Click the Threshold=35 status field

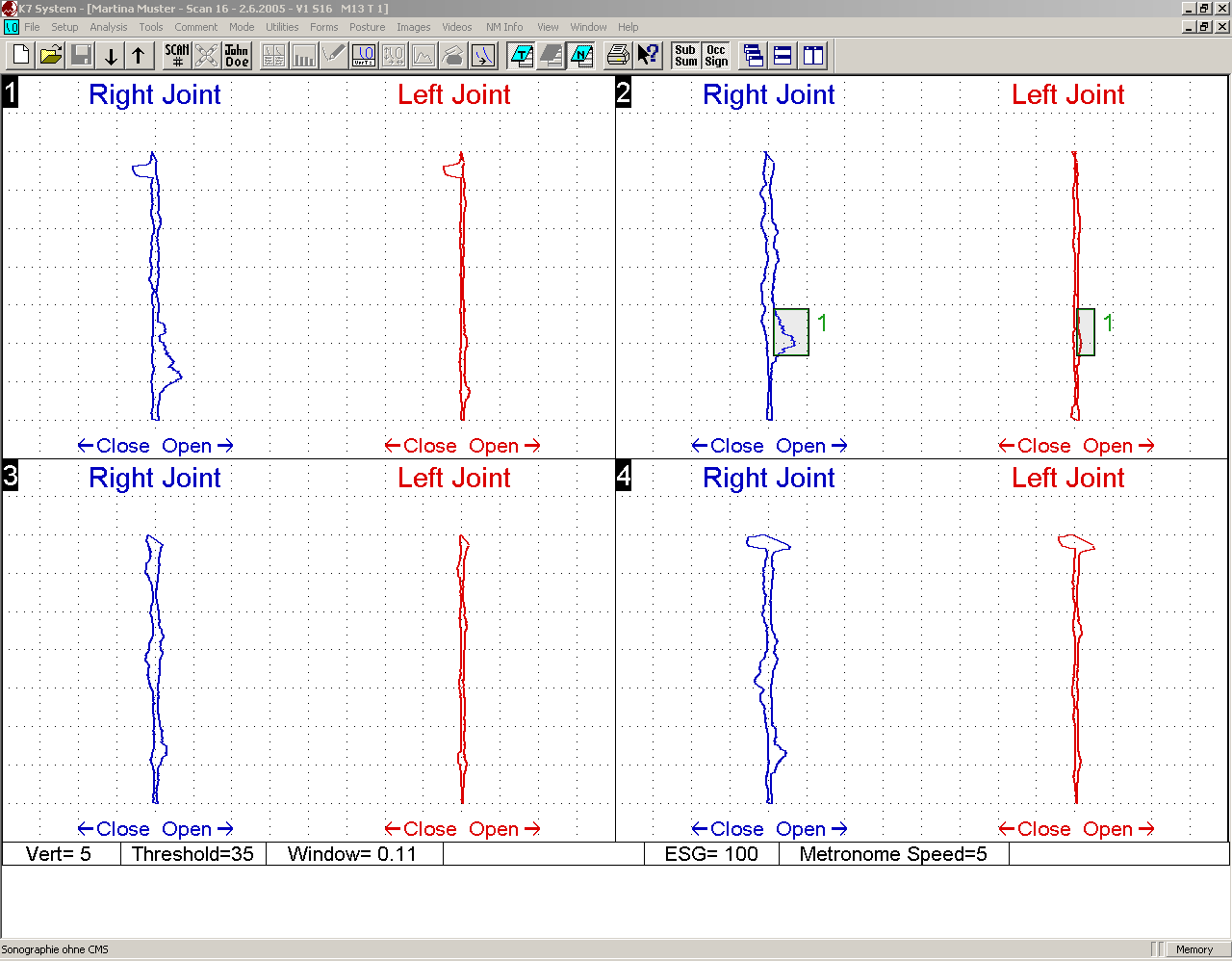(192, 854)
